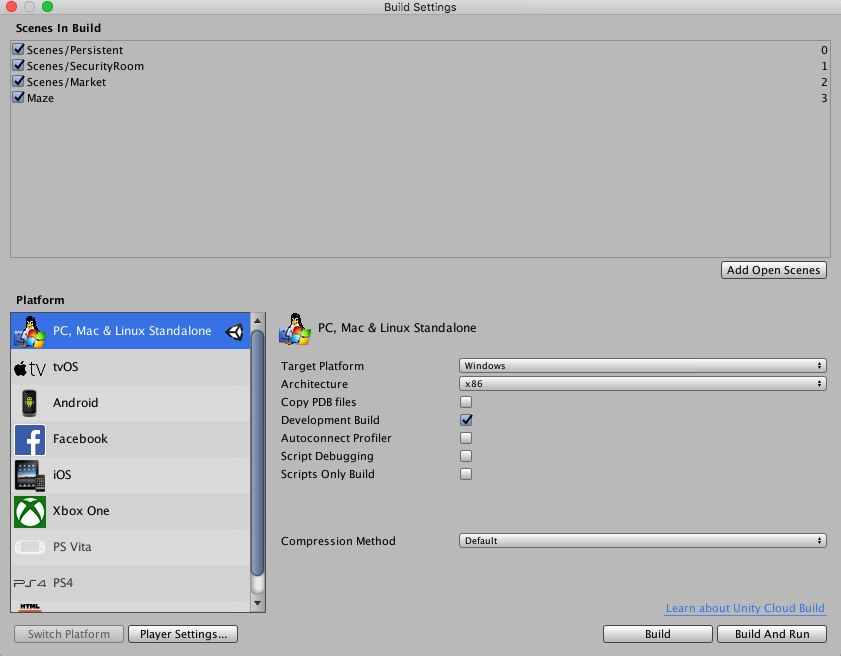841x656 pixels.
Task: Click platform list scroll down arrow
Action: tap(257, 603)
